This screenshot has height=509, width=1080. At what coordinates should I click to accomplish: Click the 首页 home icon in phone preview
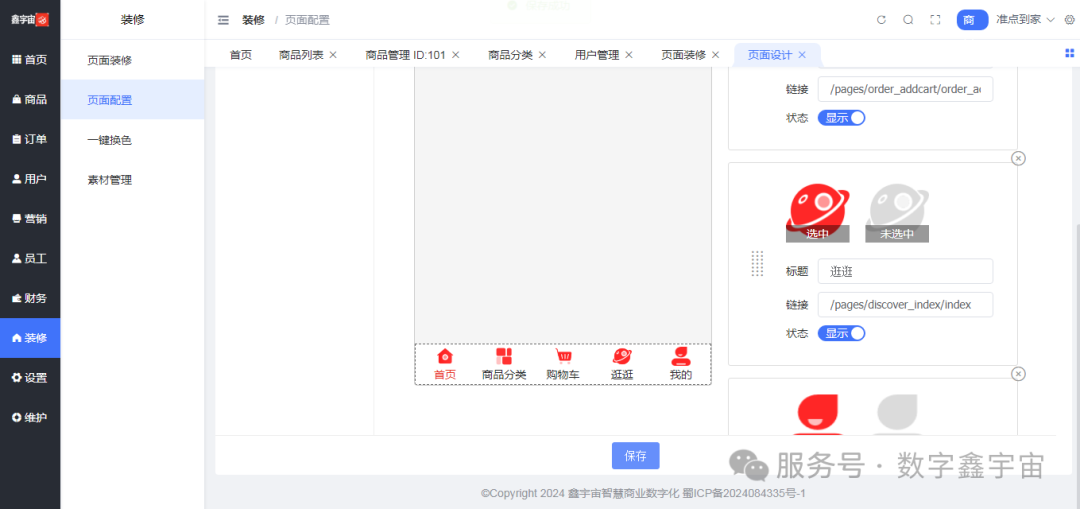(445, 357)
